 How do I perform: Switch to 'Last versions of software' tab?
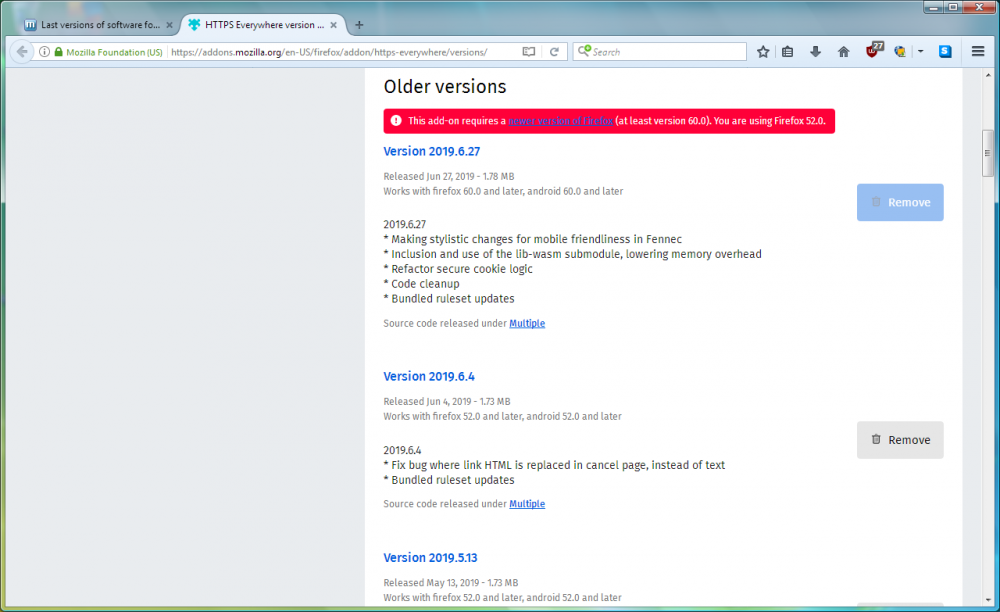[94, 24]
